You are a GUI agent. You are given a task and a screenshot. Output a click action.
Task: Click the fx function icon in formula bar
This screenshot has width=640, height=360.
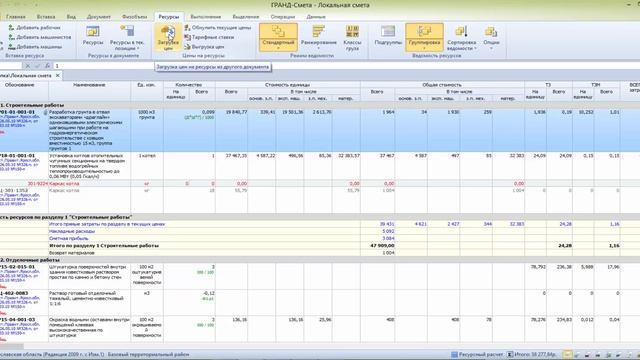pyautogui.click(x=48, y=66)
